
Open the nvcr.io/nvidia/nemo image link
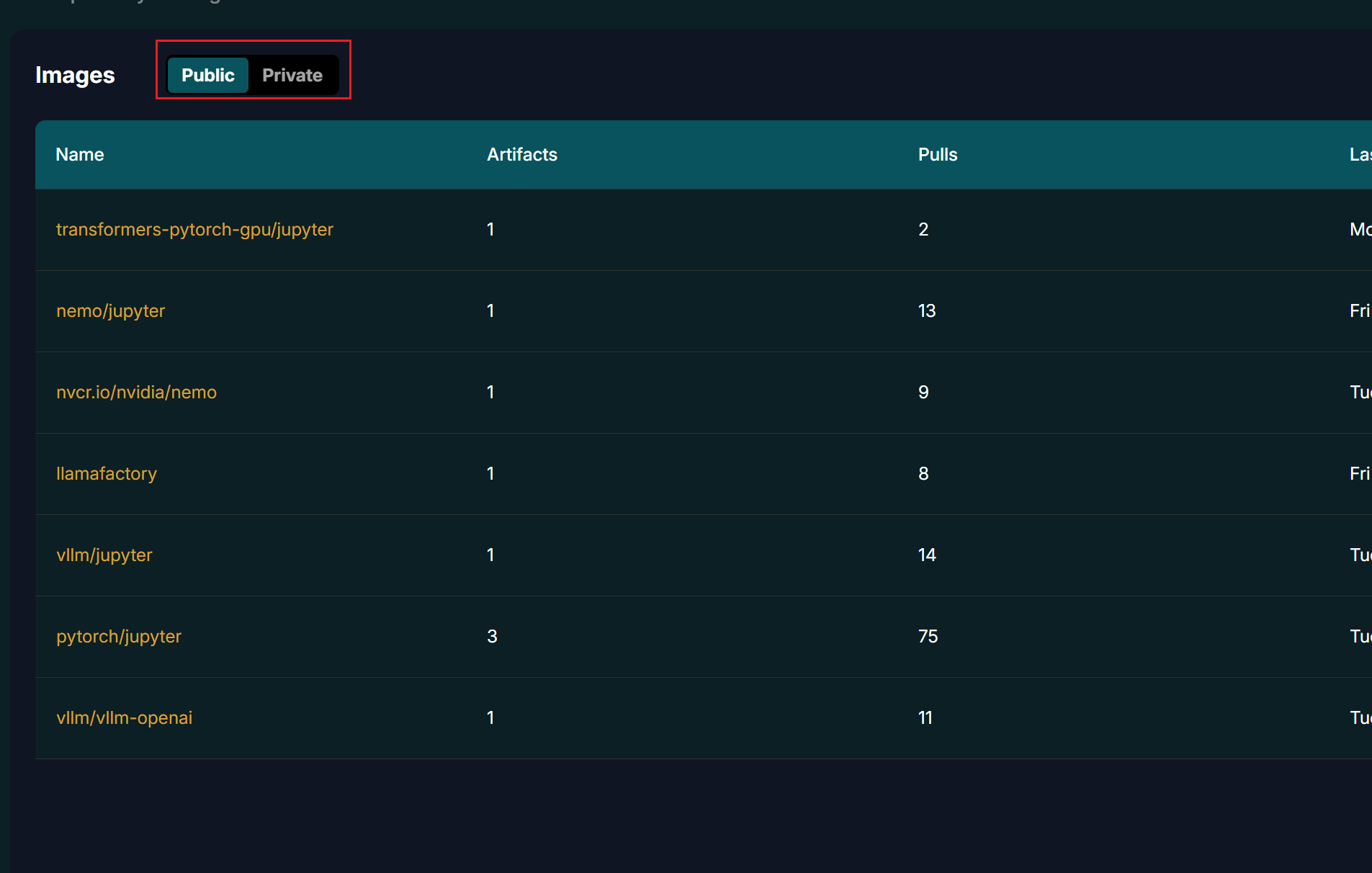(x=136, y=392)
